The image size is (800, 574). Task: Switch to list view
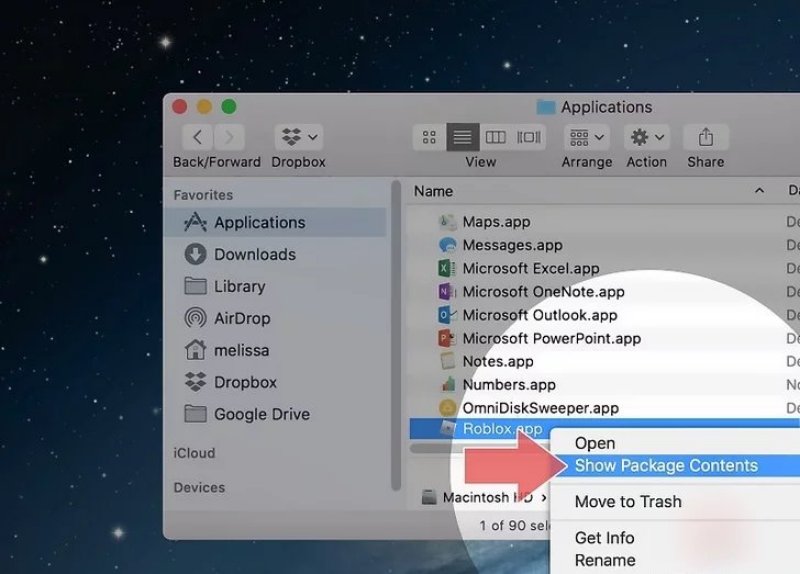(x=462, y=137)
